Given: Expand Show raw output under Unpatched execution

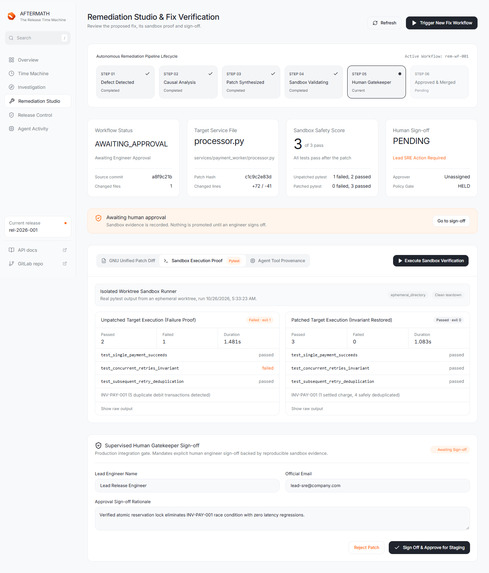Looking at the screenshot, I should 117,409.
